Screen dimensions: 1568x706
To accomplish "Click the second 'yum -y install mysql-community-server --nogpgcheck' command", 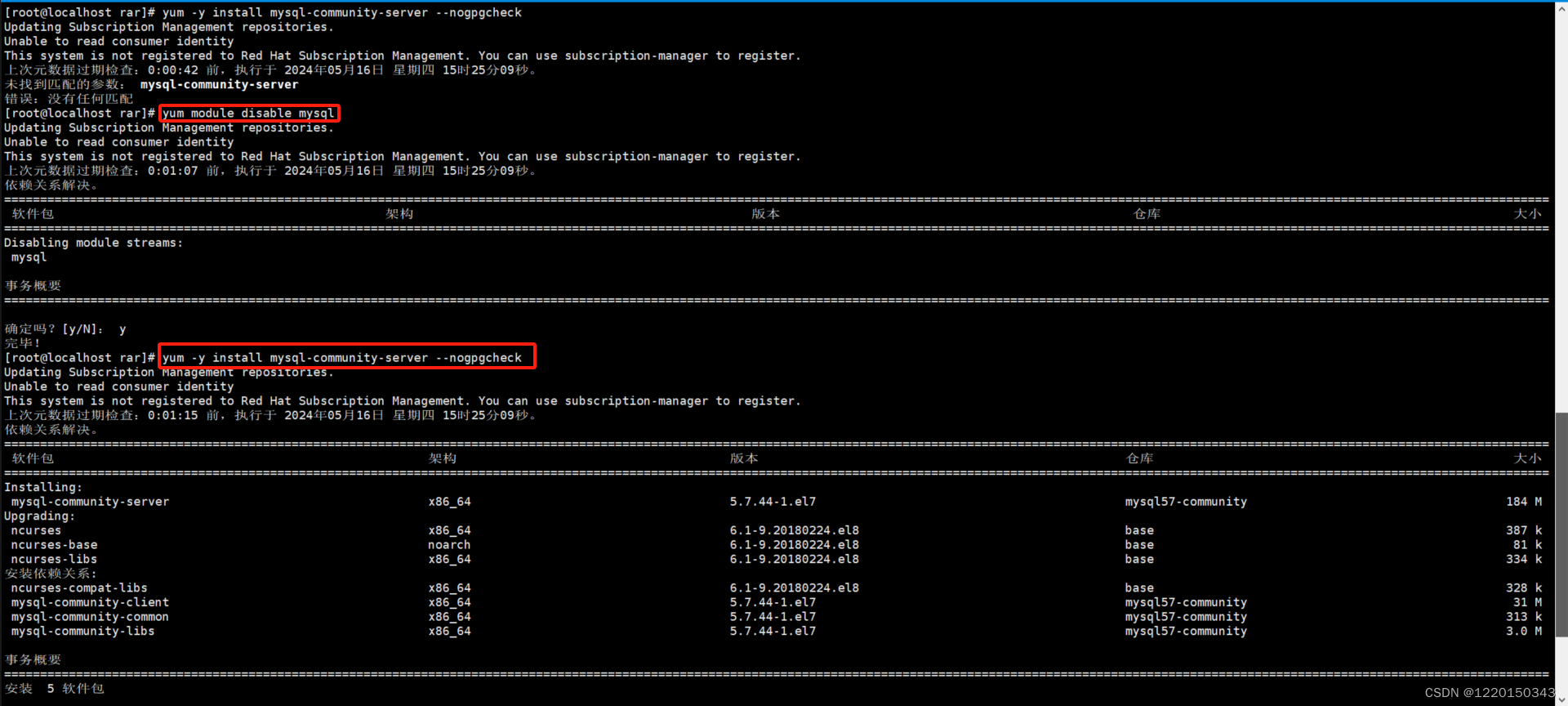I will [342, 358].
